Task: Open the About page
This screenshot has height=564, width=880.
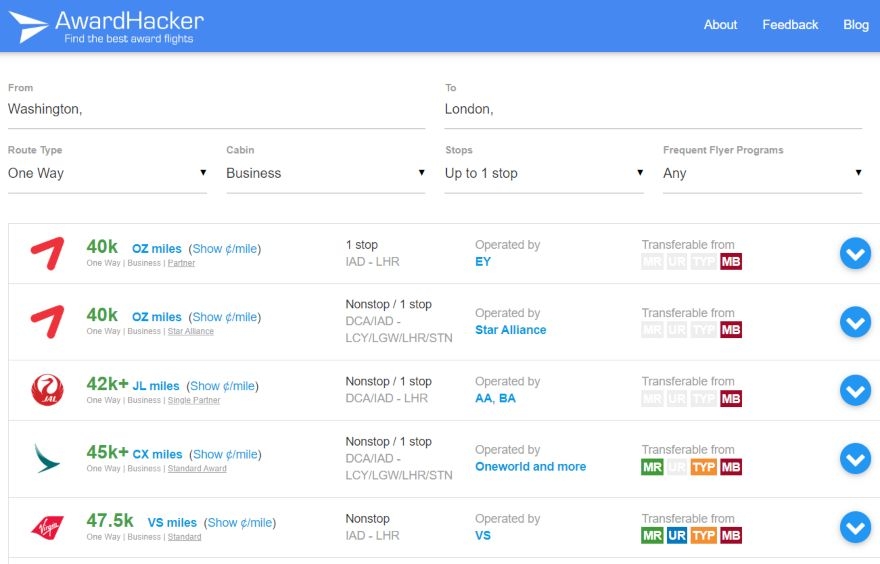Action: pos(720,25)
